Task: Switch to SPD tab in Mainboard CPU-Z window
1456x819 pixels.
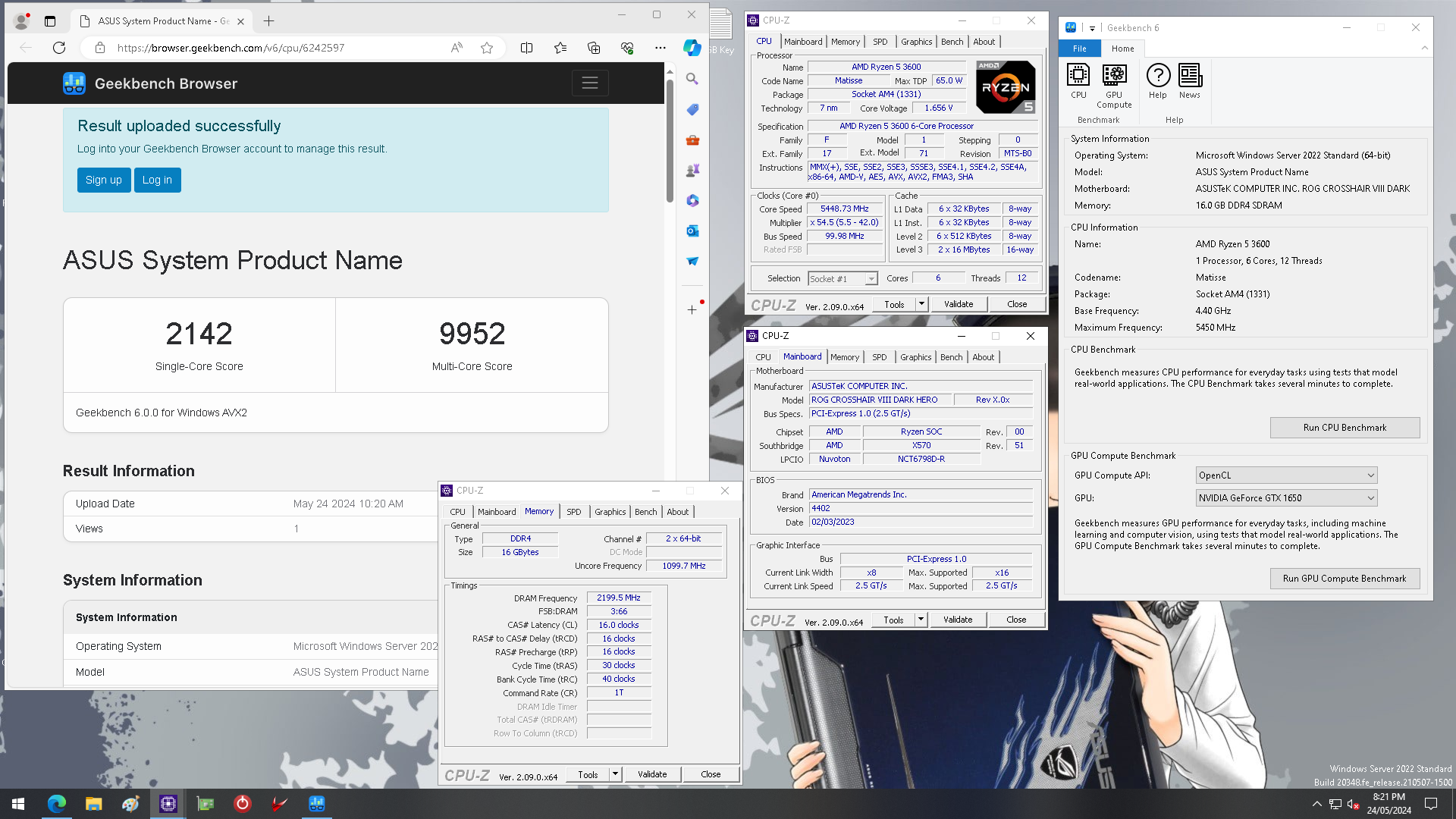Action: tap(879, 357)
